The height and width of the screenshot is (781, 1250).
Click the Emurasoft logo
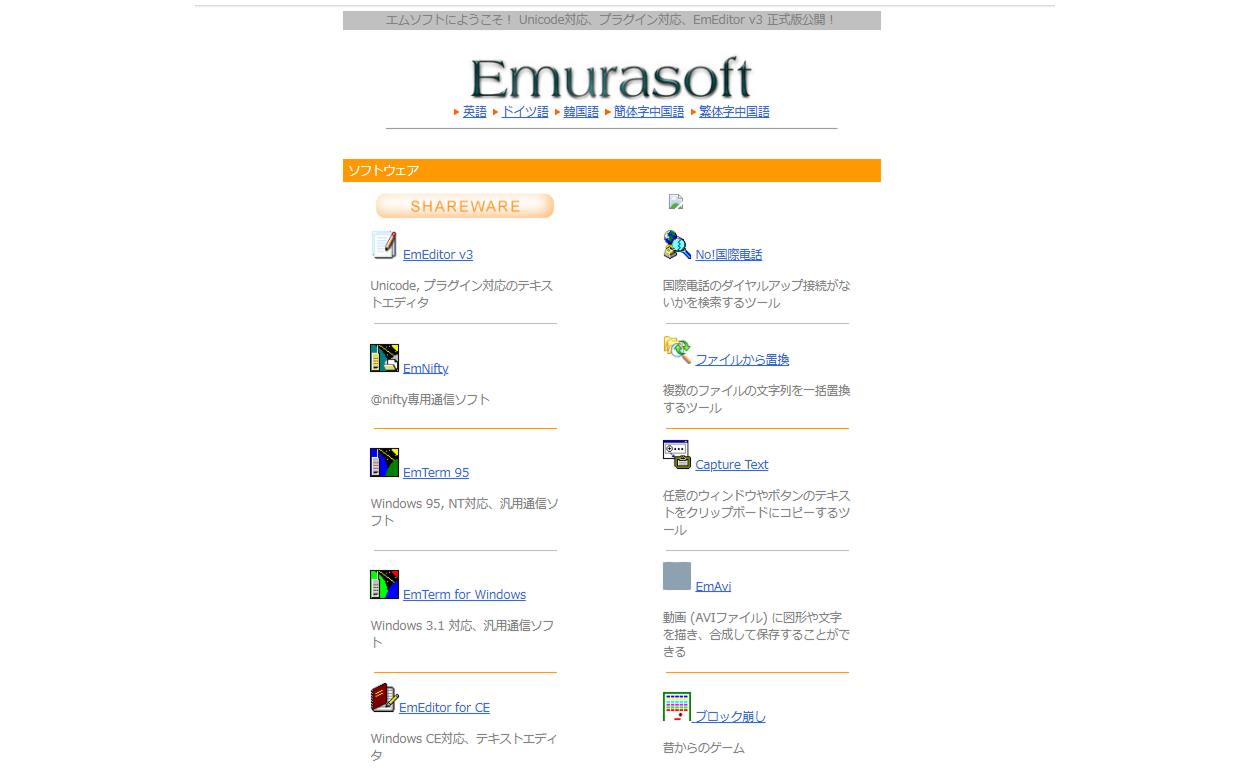611,78
